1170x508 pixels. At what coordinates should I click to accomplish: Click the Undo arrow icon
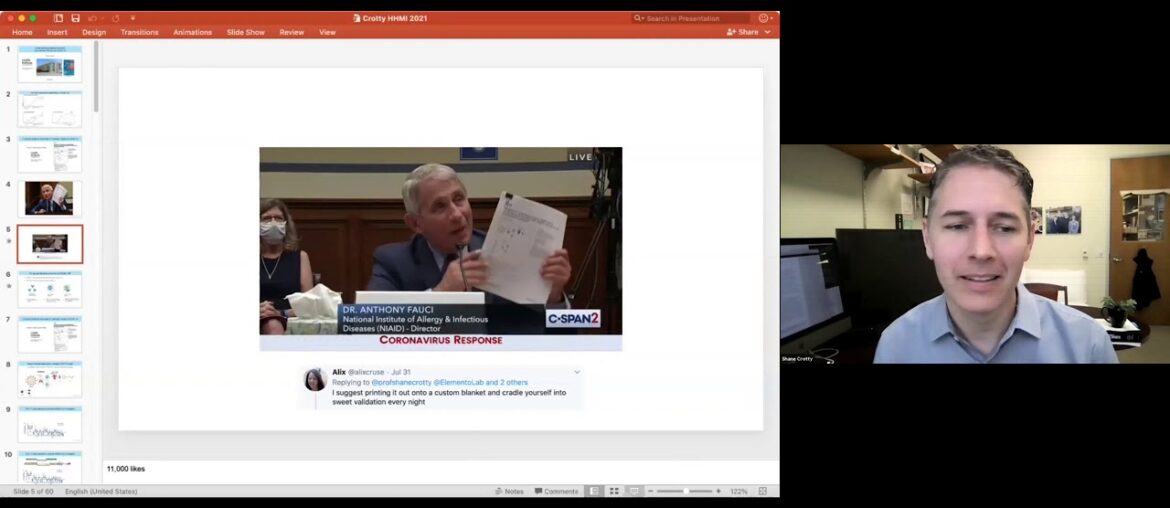pos(92,18)
